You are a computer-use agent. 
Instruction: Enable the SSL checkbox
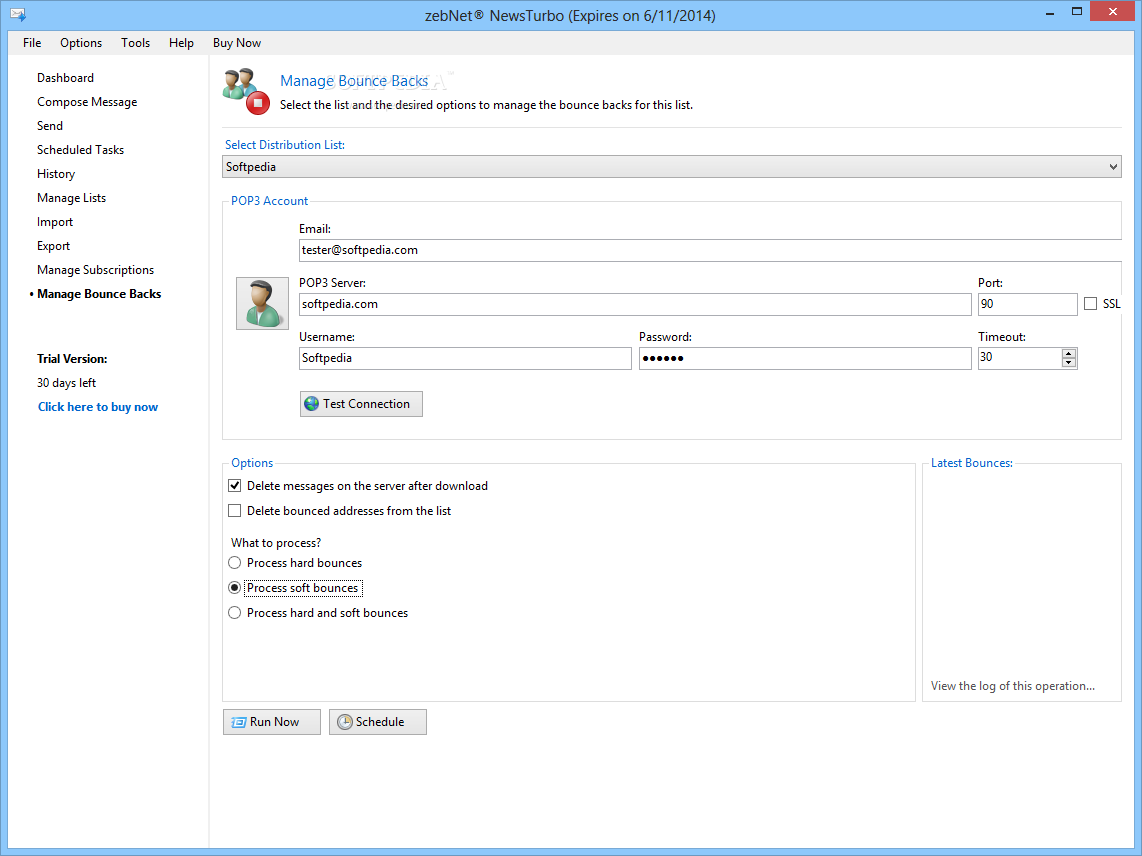(x=1090, y=304)
